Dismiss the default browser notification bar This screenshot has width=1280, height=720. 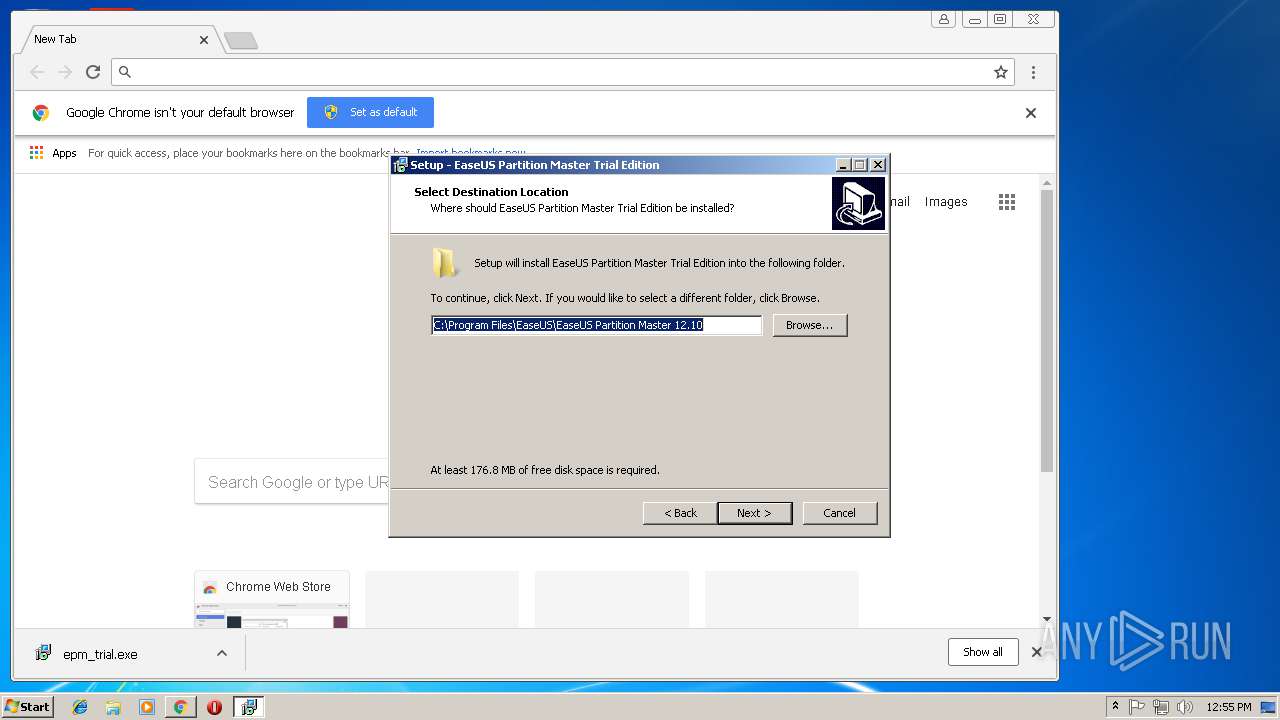[x=1031, y=113]
